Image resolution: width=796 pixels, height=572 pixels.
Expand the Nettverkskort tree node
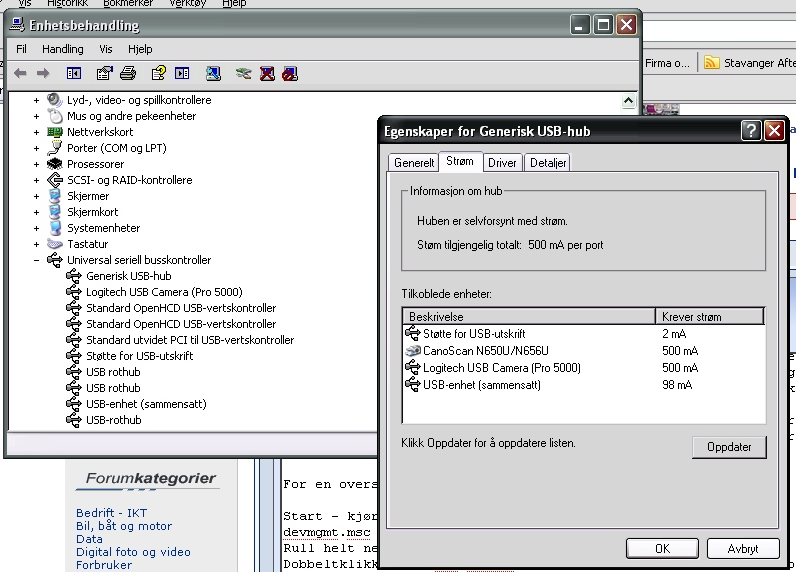point(37,132)
